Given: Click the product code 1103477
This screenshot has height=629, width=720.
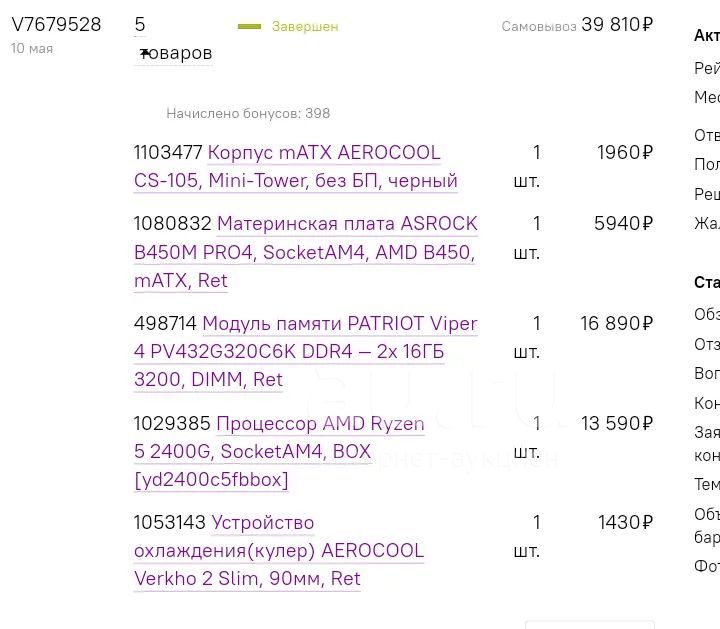Looking at the screenshot, I should tap(168, 153).
